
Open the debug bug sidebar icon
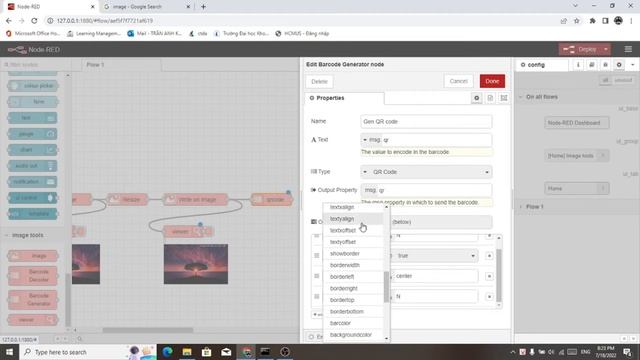point(605,65)
